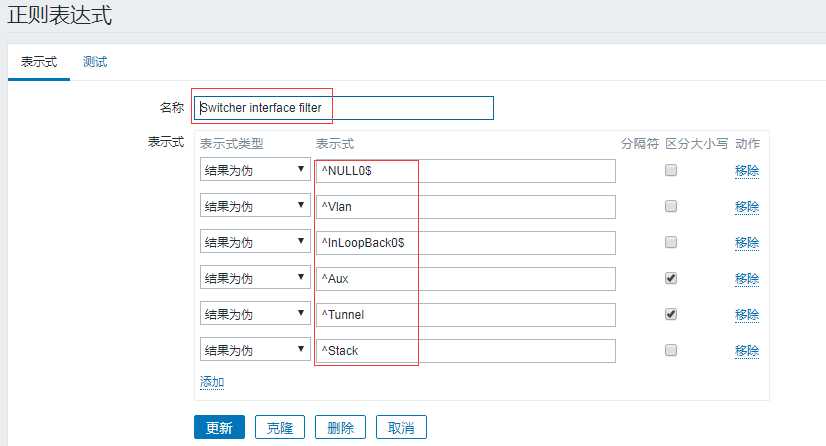Click the 删除 delete button
Viewport: 826px width, 446px height.
(x=340, y=427)
